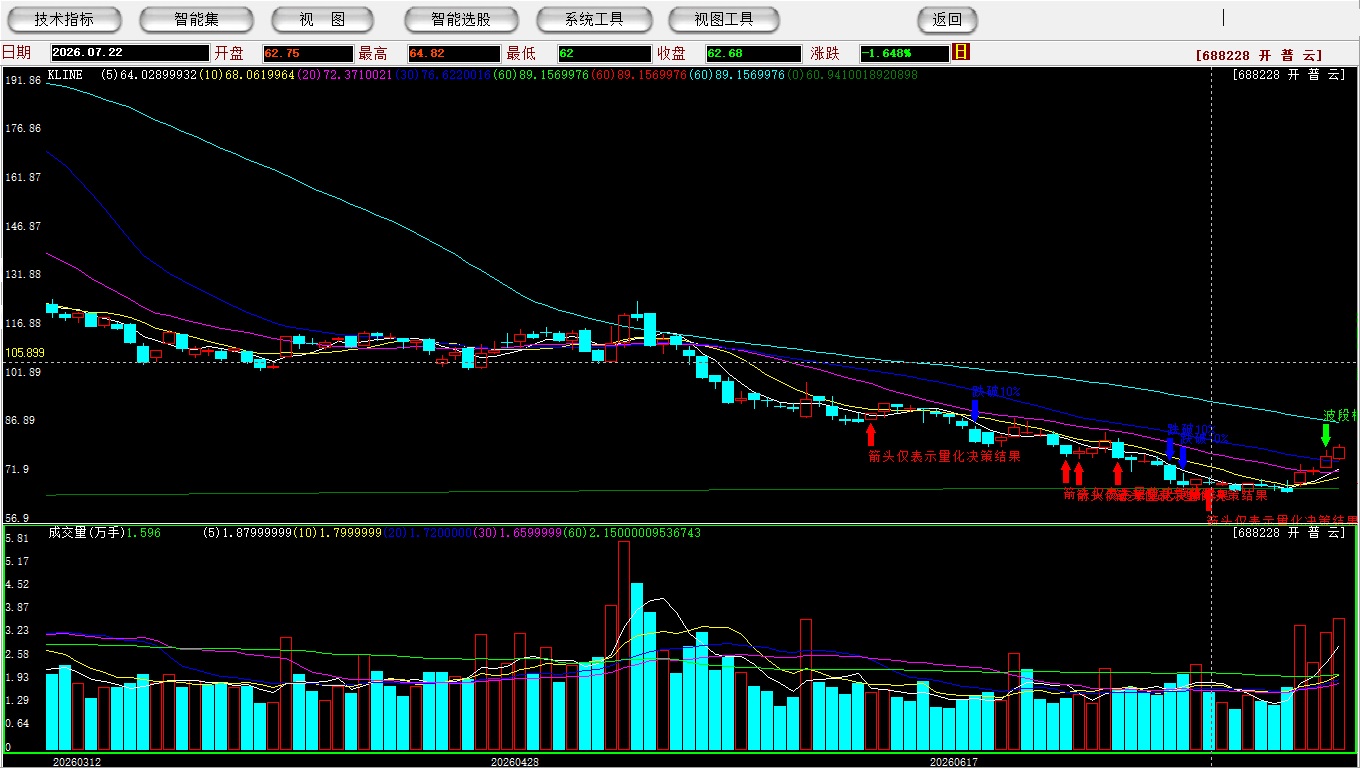Open the 系统工具 menu
Viewport: 1360px width, 768px height.
594,19
